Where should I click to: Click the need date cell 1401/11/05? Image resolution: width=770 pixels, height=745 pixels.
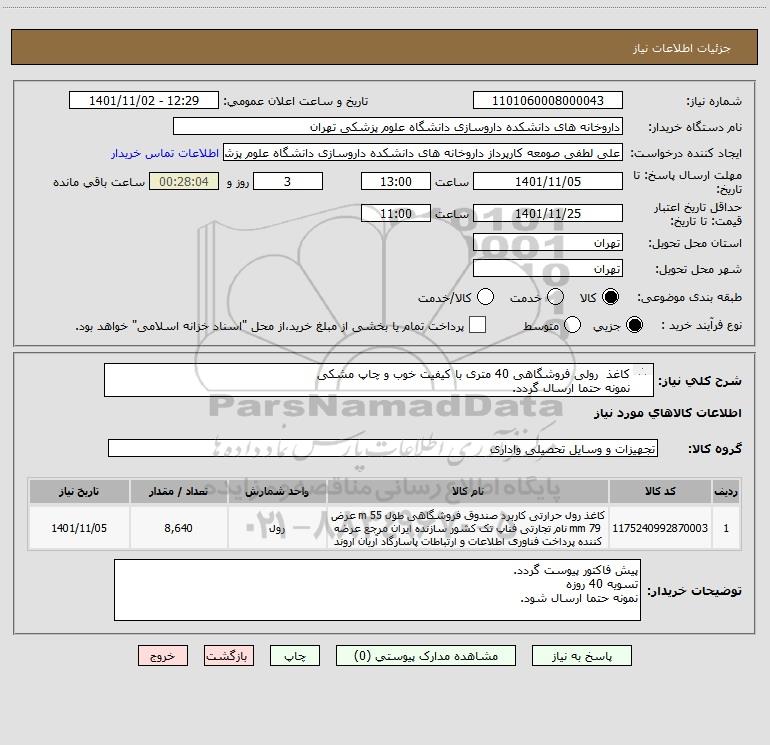[x=79, y=528]
